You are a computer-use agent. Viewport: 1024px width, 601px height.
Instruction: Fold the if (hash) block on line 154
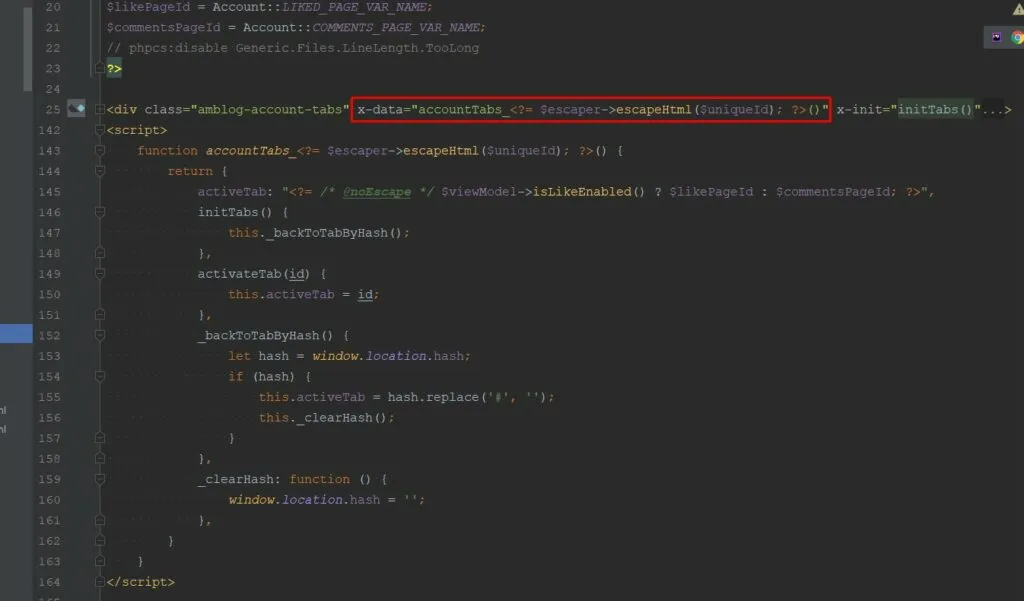tap(99, 376)
